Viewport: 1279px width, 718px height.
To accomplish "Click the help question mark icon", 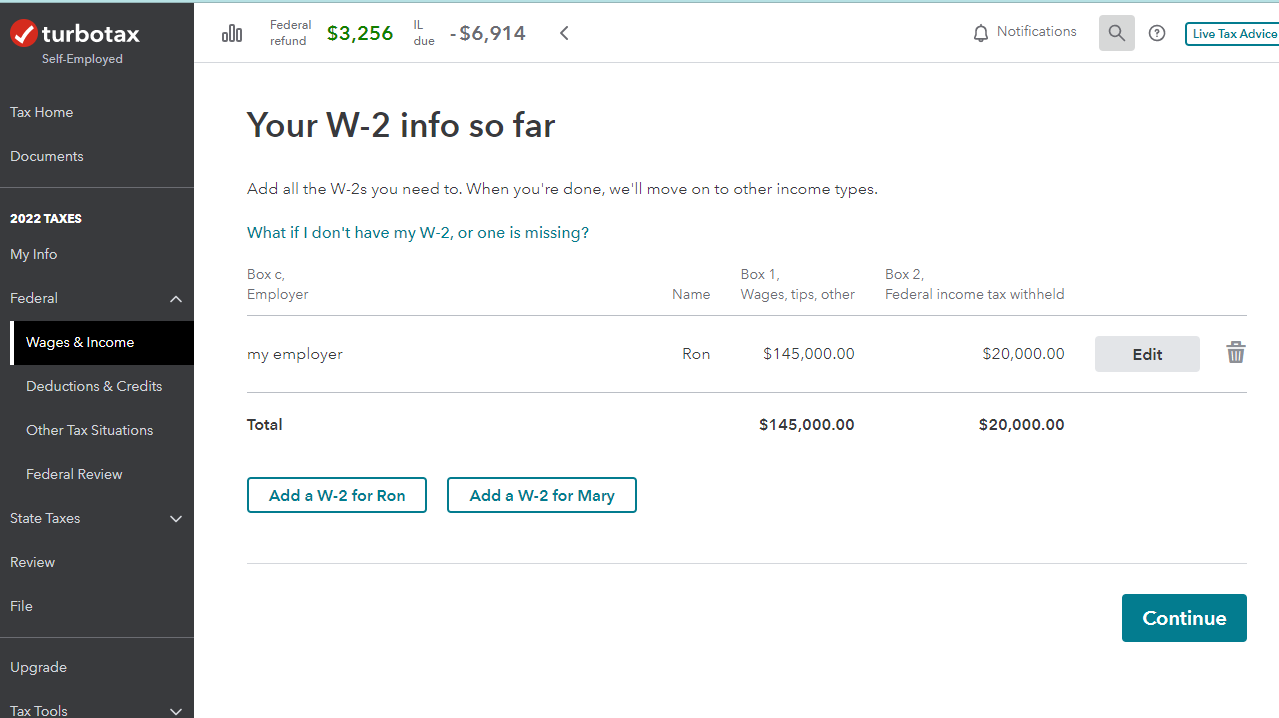I will click(x=1157, y=33).
